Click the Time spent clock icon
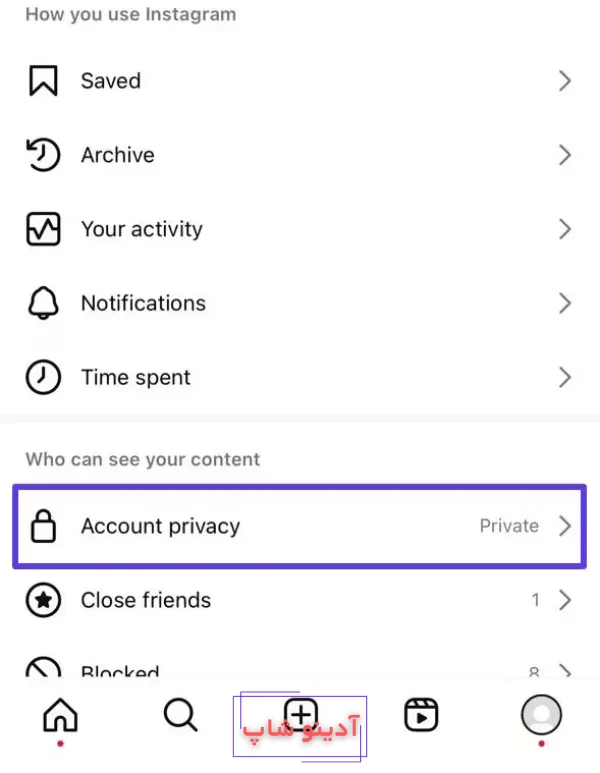The width and height of the screenshot is (600, 773). [x=43, y=377]
